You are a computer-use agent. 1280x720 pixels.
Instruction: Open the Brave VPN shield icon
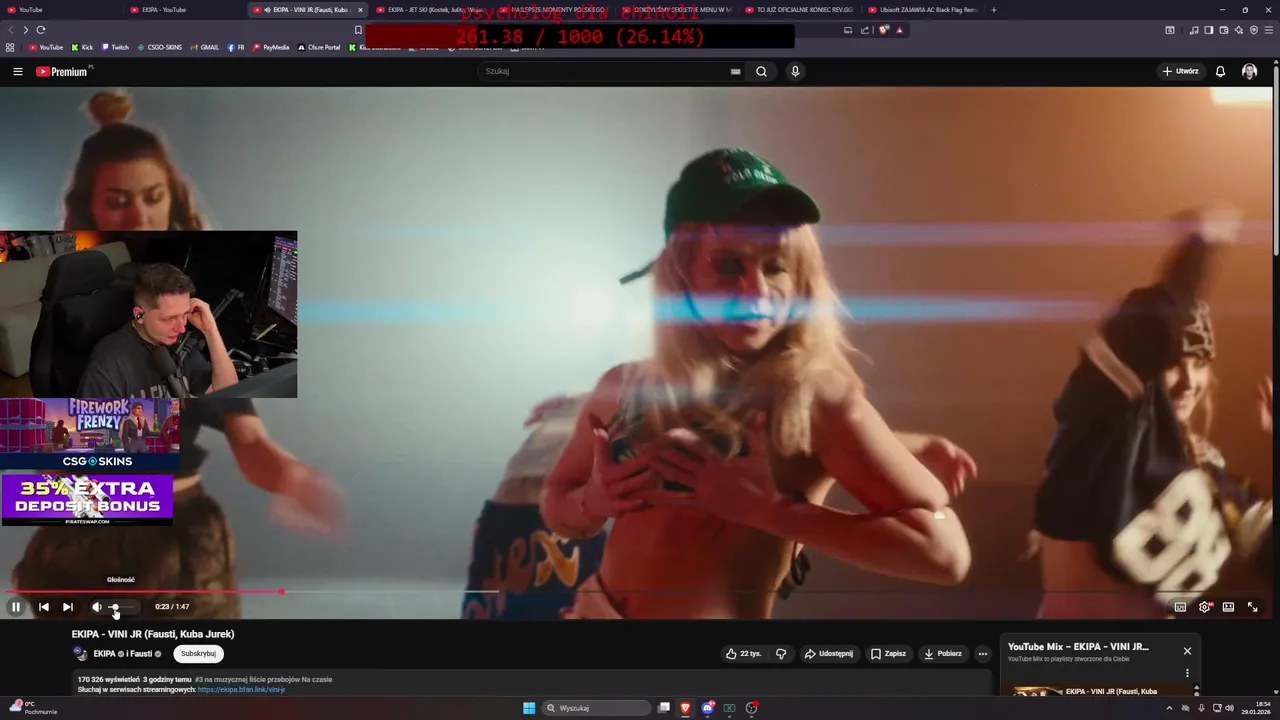(1254, 30)
